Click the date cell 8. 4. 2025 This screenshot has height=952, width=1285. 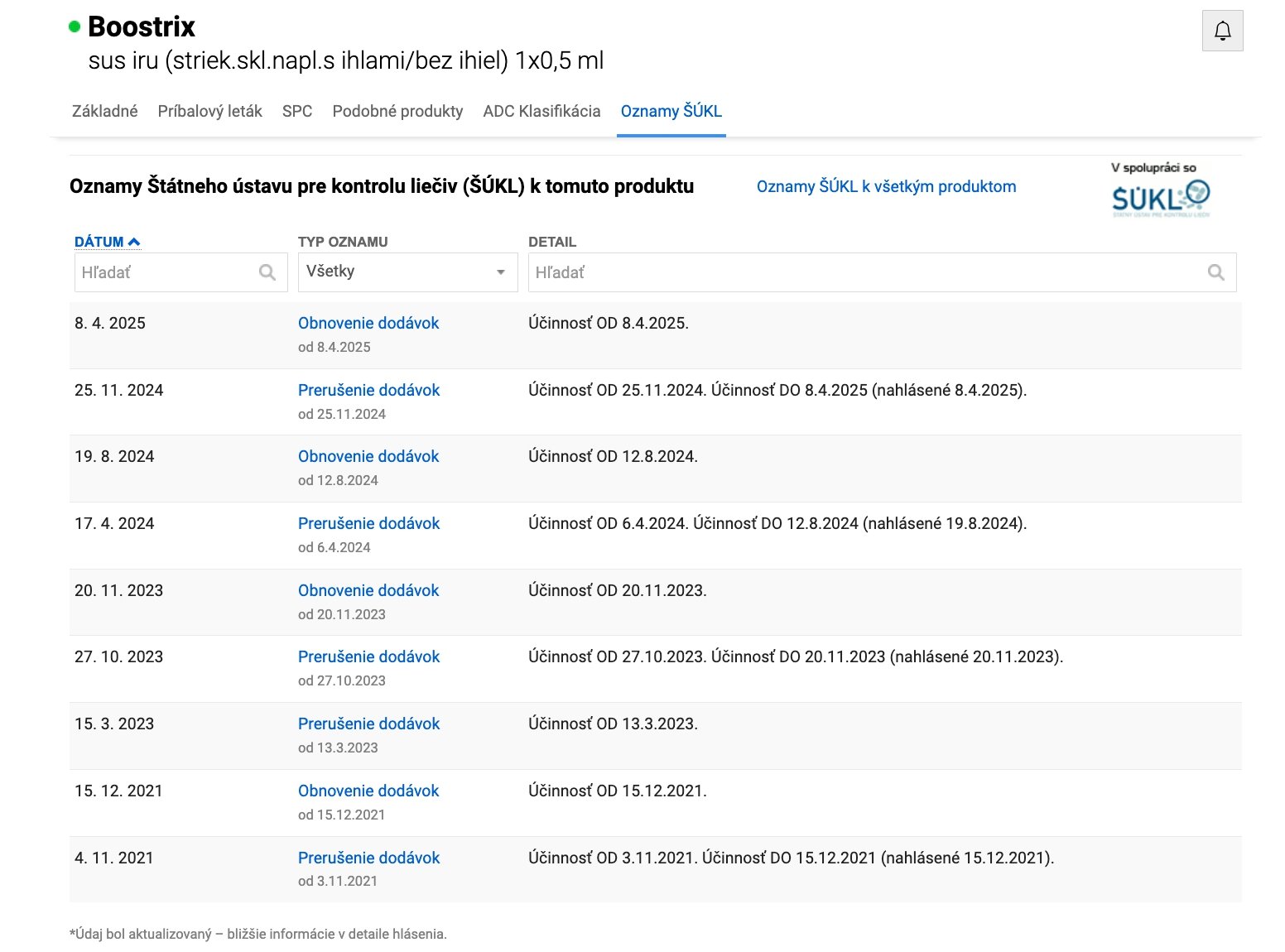(110, 323)
